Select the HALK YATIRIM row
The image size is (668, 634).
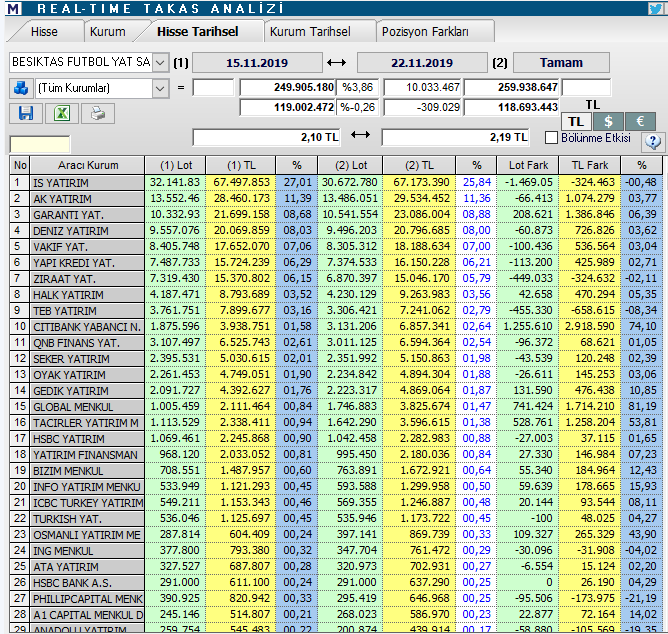[x=336, y=294]
